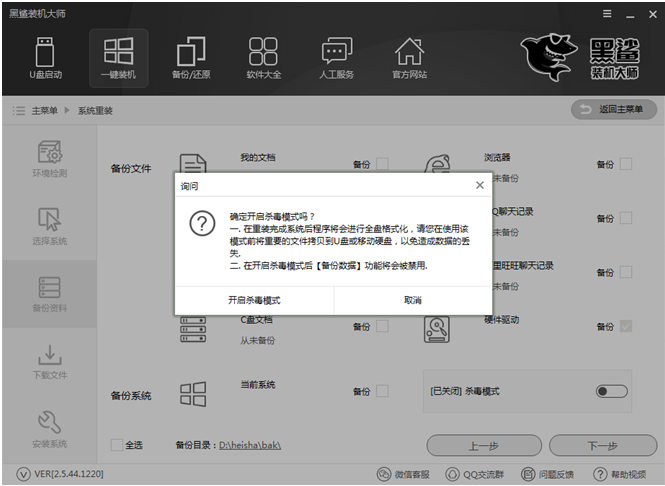Viewport: 665px width, 486px height.
Task: Click the 下载文件 sidebar step
Action: pyautogui.click(x=50, y=362)
